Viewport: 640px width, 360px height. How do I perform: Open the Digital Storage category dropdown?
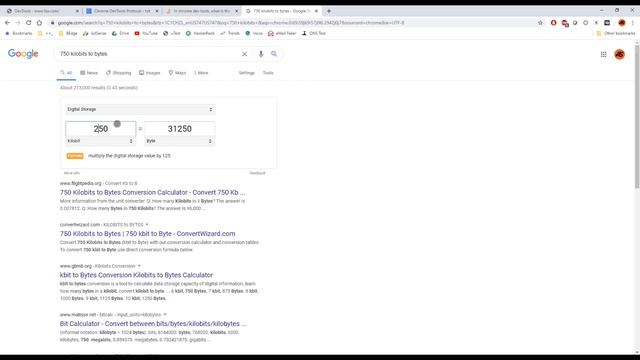[x=140, y=109]
